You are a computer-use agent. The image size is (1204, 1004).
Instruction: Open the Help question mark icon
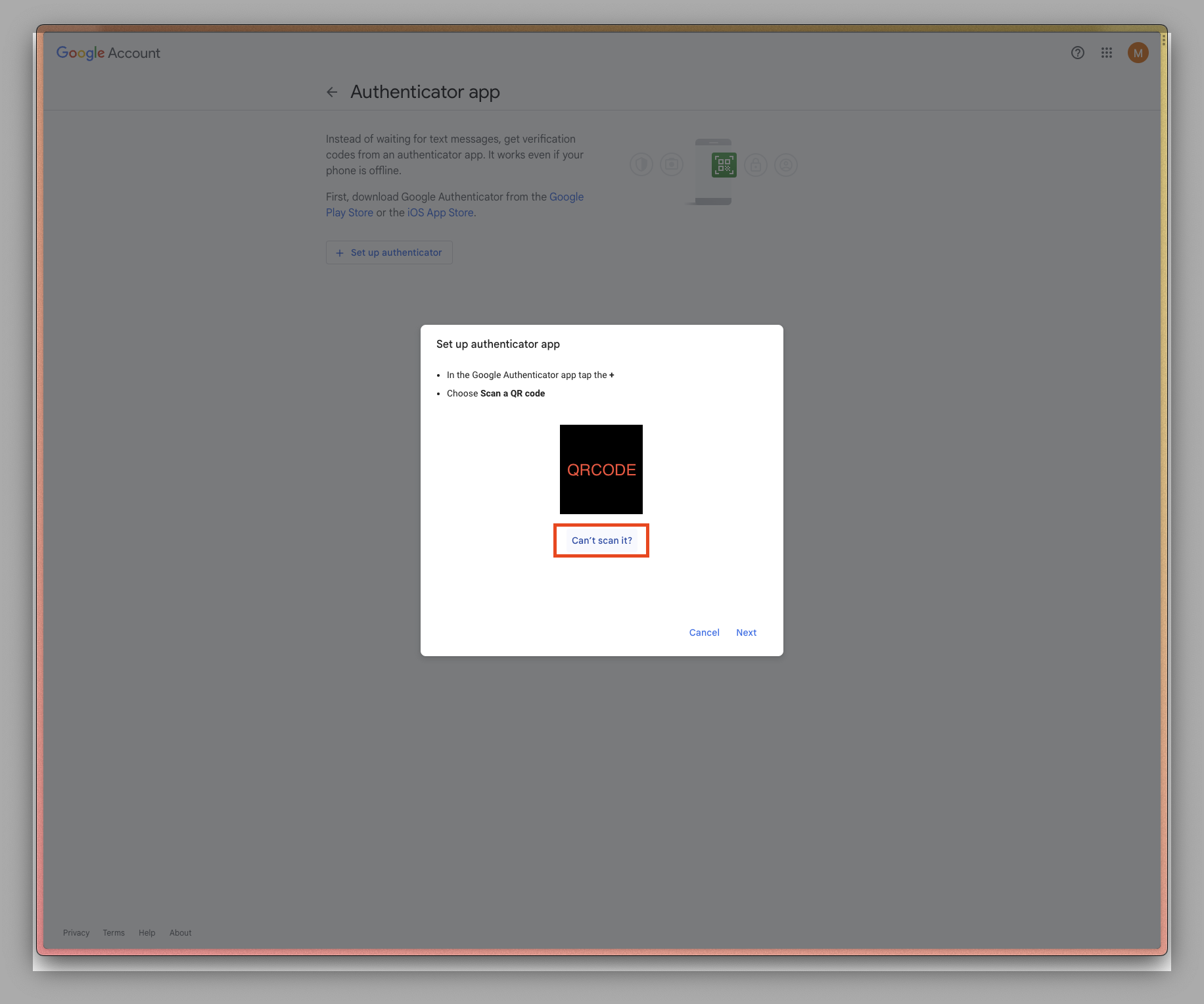(x=1078, y=53)
